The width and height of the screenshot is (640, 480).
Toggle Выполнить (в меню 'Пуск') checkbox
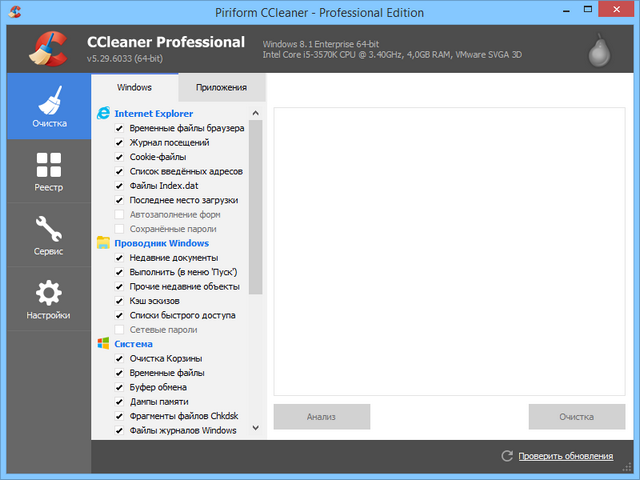119,272
